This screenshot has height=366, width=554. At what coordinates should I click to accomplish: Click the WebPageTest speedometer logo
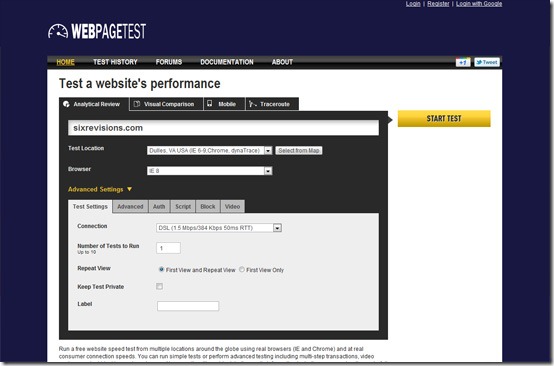[x=58, y=31]
